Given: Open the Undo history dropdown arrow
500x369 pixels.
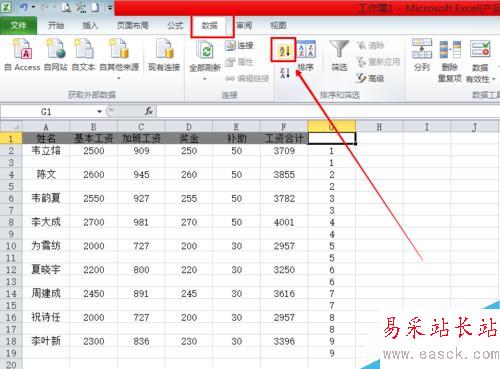Looking at the screenshot, I should (x=33, y=7).
